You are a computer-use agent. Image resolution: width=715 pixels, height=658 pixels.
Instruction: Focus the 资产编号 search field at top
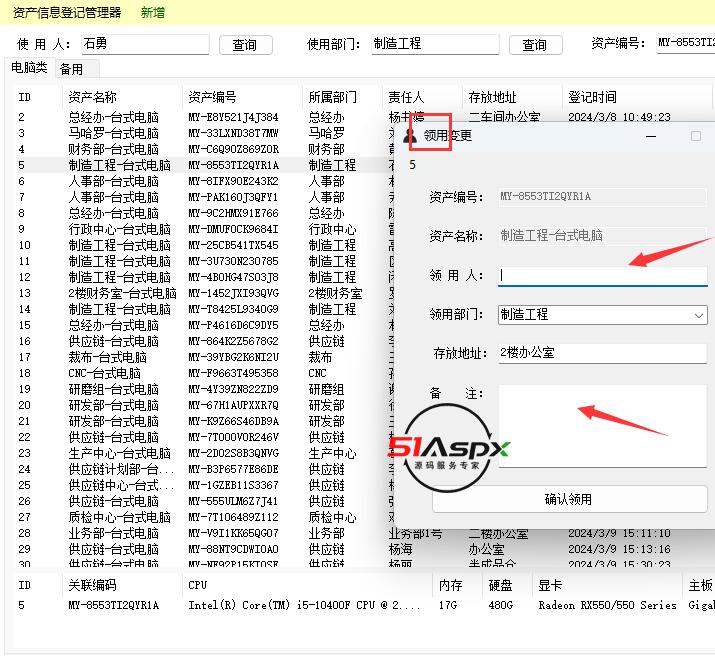(x=685, y=43)
